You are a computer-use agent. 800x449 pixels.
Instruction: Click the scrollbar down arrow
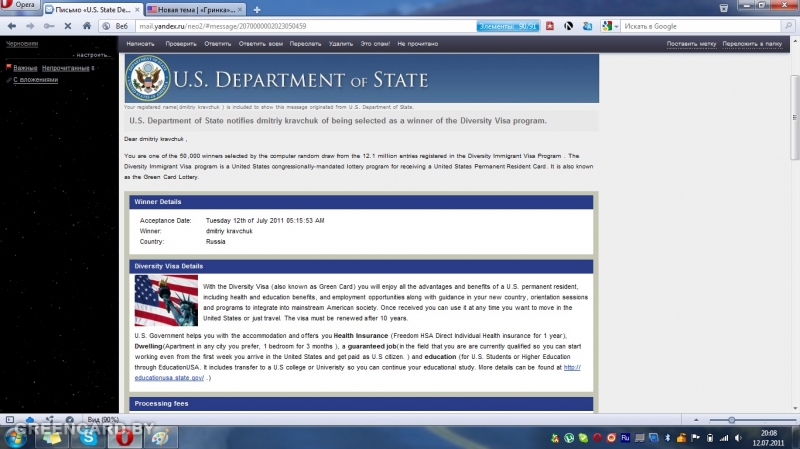point(795,409)
